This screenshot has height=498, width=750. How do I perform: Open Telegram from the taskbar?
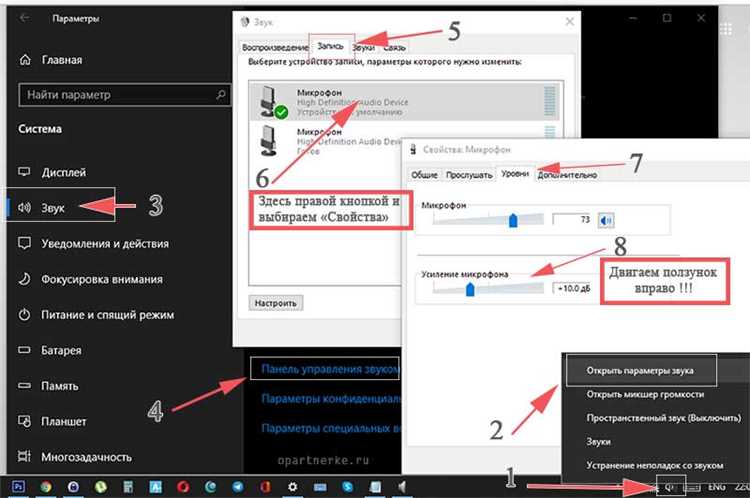point(238,487)
